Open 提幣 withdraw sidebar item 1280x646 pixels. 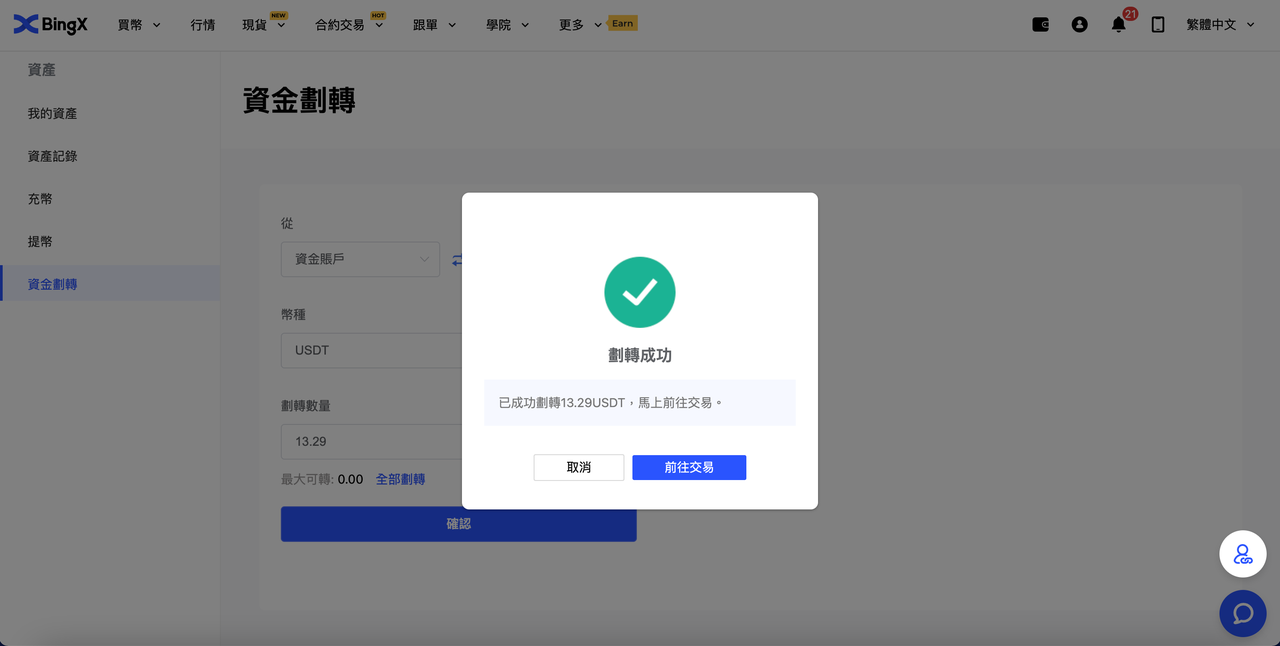(x=40, y=241)
